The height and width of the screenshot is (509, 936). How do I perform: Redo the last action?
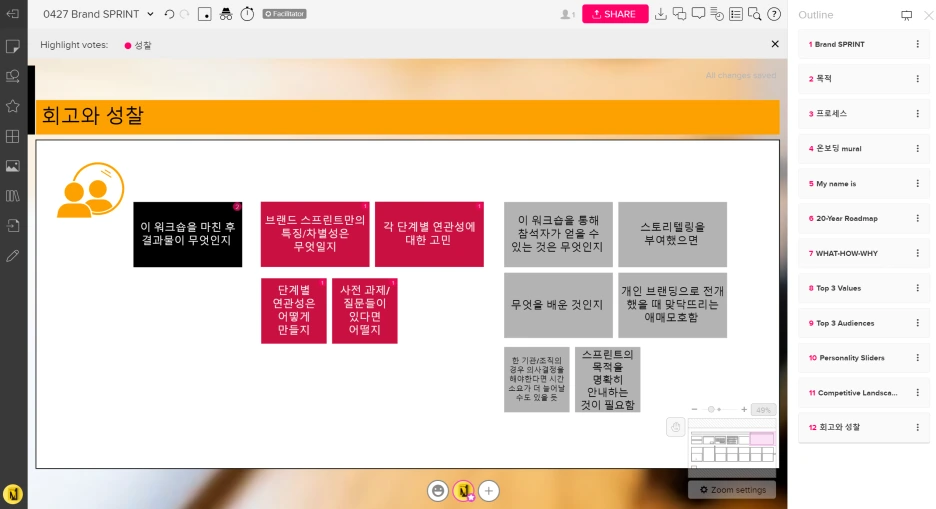pos(184,14)
